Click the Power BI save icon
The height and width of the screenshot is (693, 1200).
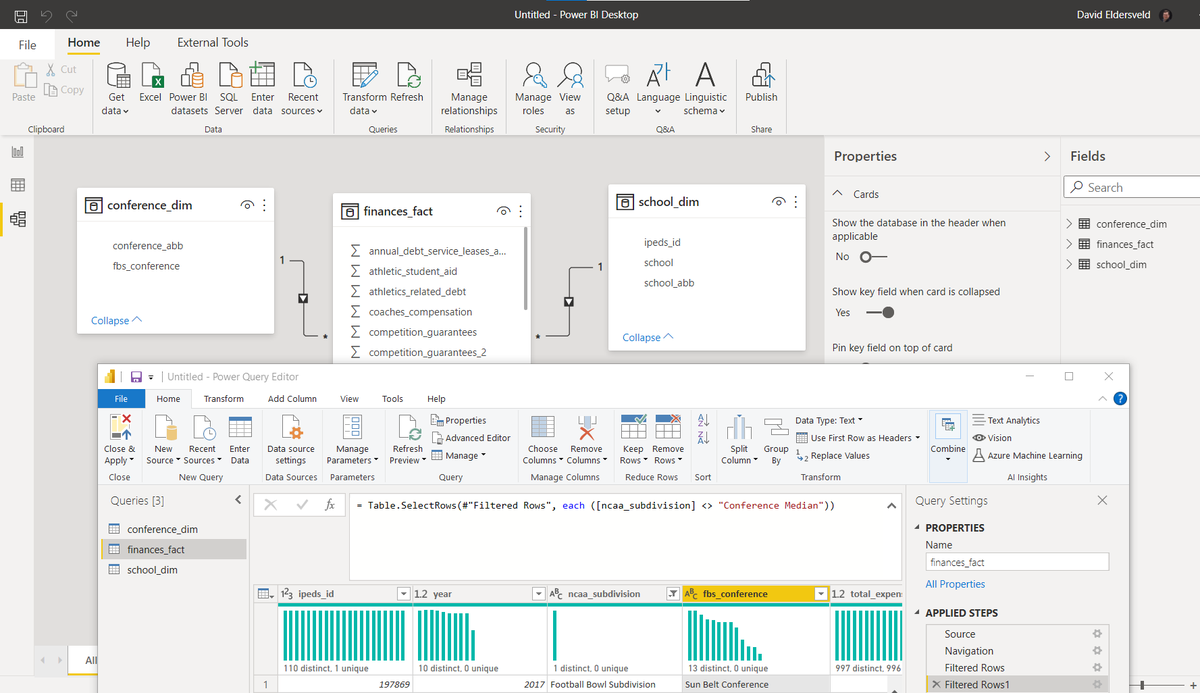tap(20, 15)
